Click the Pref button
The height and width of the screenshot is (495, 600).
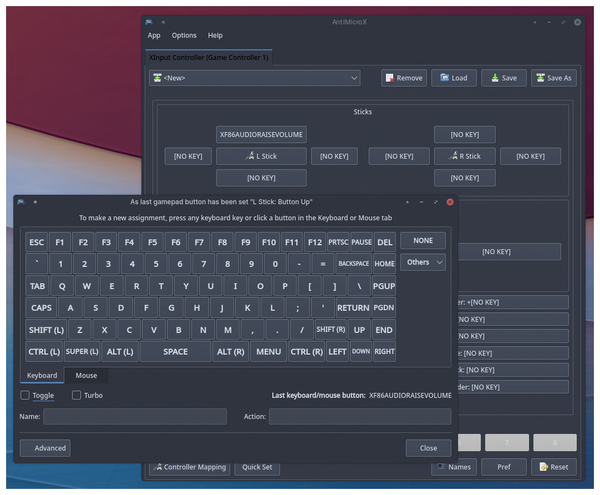[504, 467]
